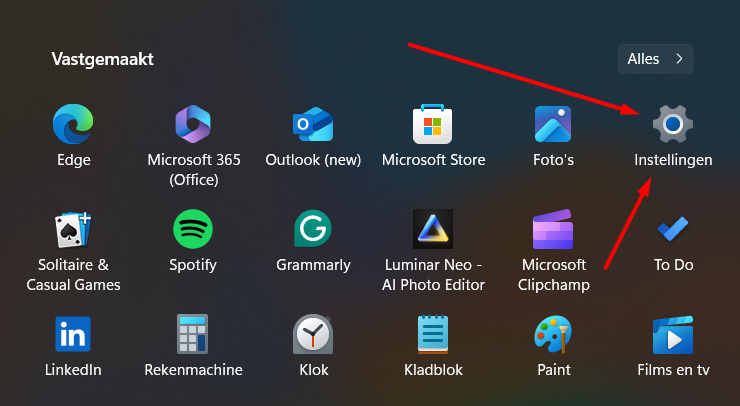The width and height of the screenshot is (740, 406).
Task: Open the LinkedIn app icon
Action: coord(73,334)
